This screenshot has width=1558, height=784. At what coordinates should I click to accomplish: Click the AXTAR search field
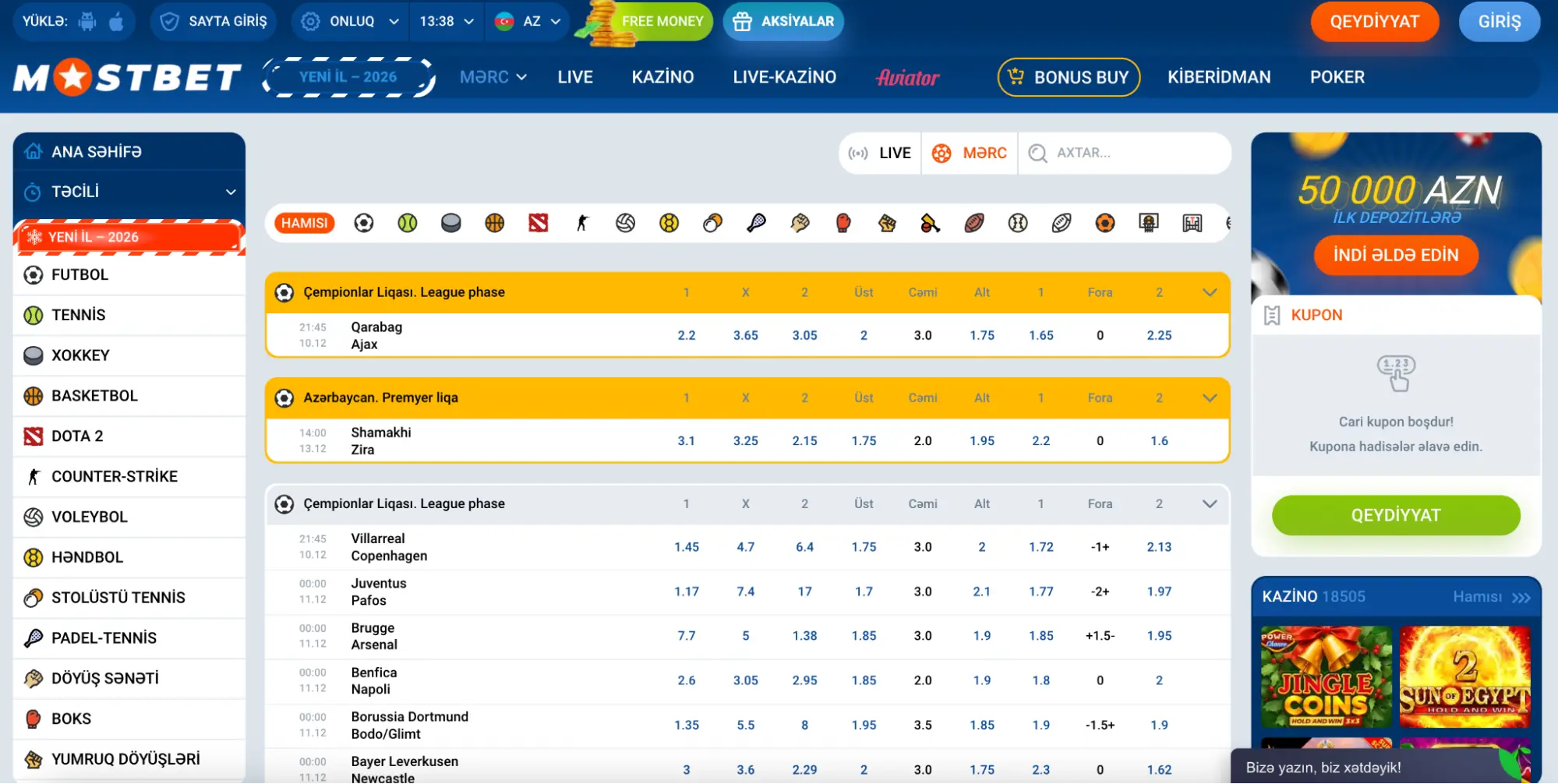[x=1125, y=153]
